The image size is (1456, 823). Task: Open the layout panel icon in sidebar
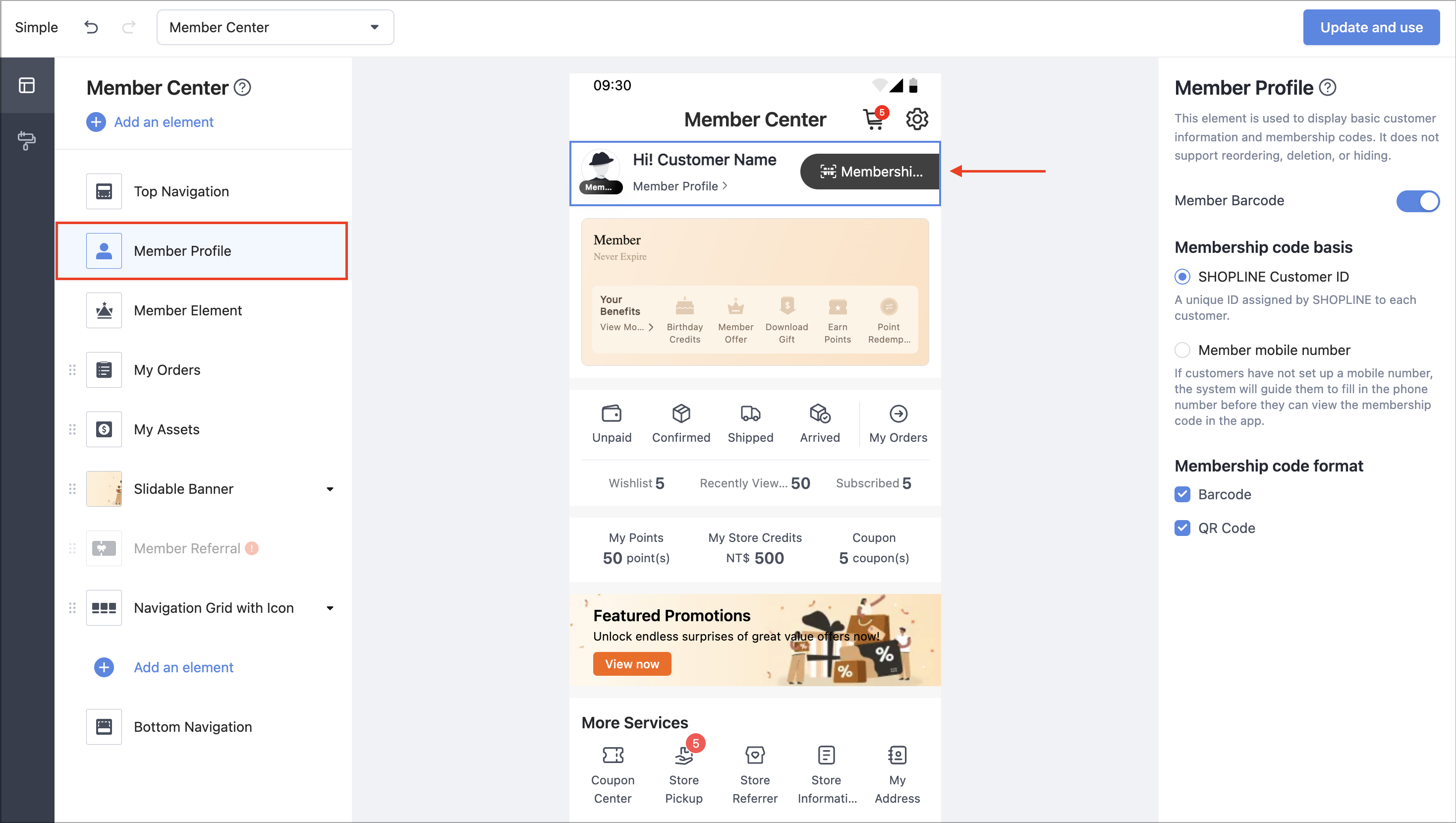27,85
